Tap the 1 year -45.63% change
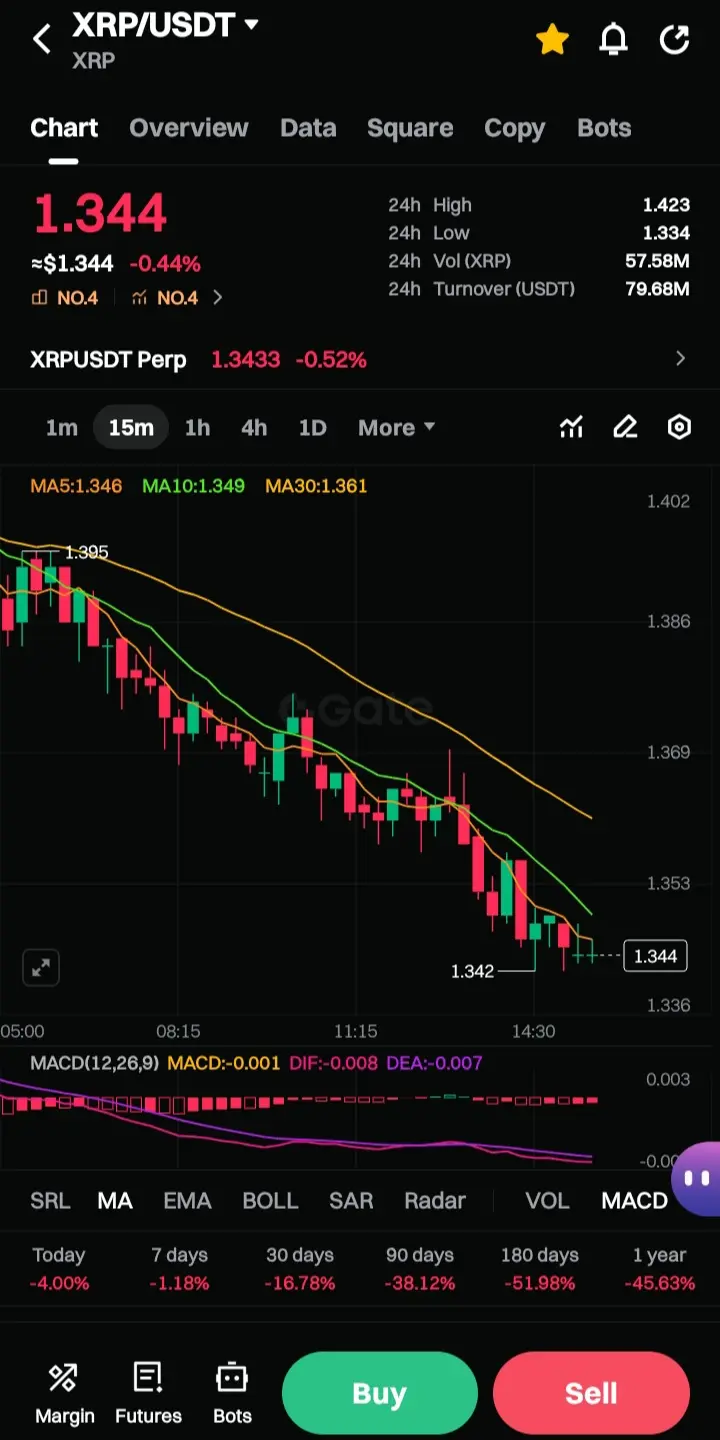The height and width of the screenshot is (1440, 720). 660,1268
